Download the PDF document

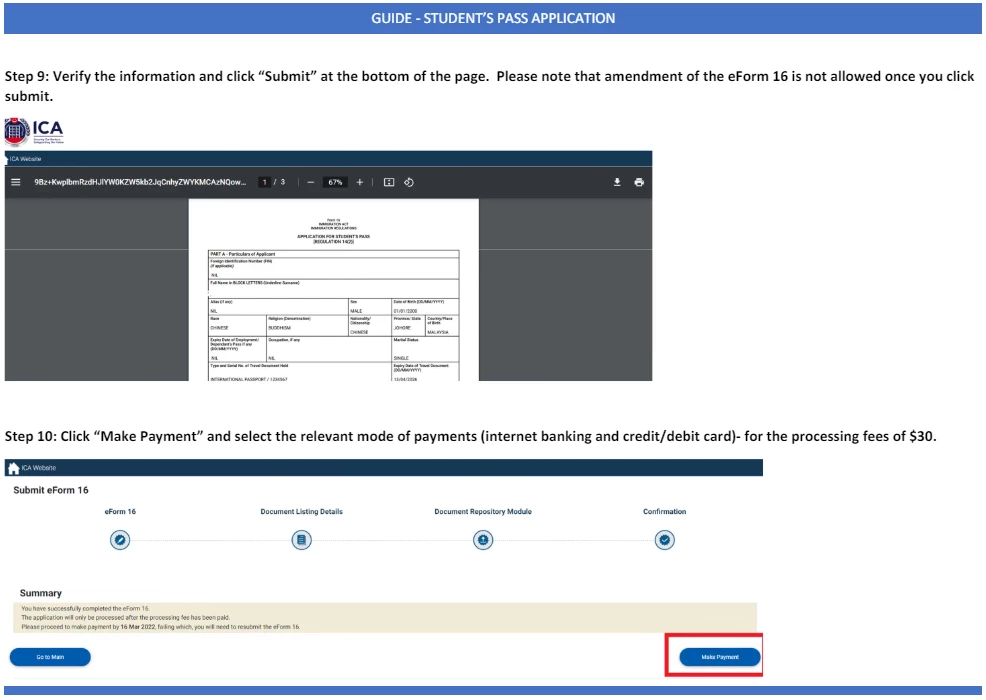(x=617, y=182)
